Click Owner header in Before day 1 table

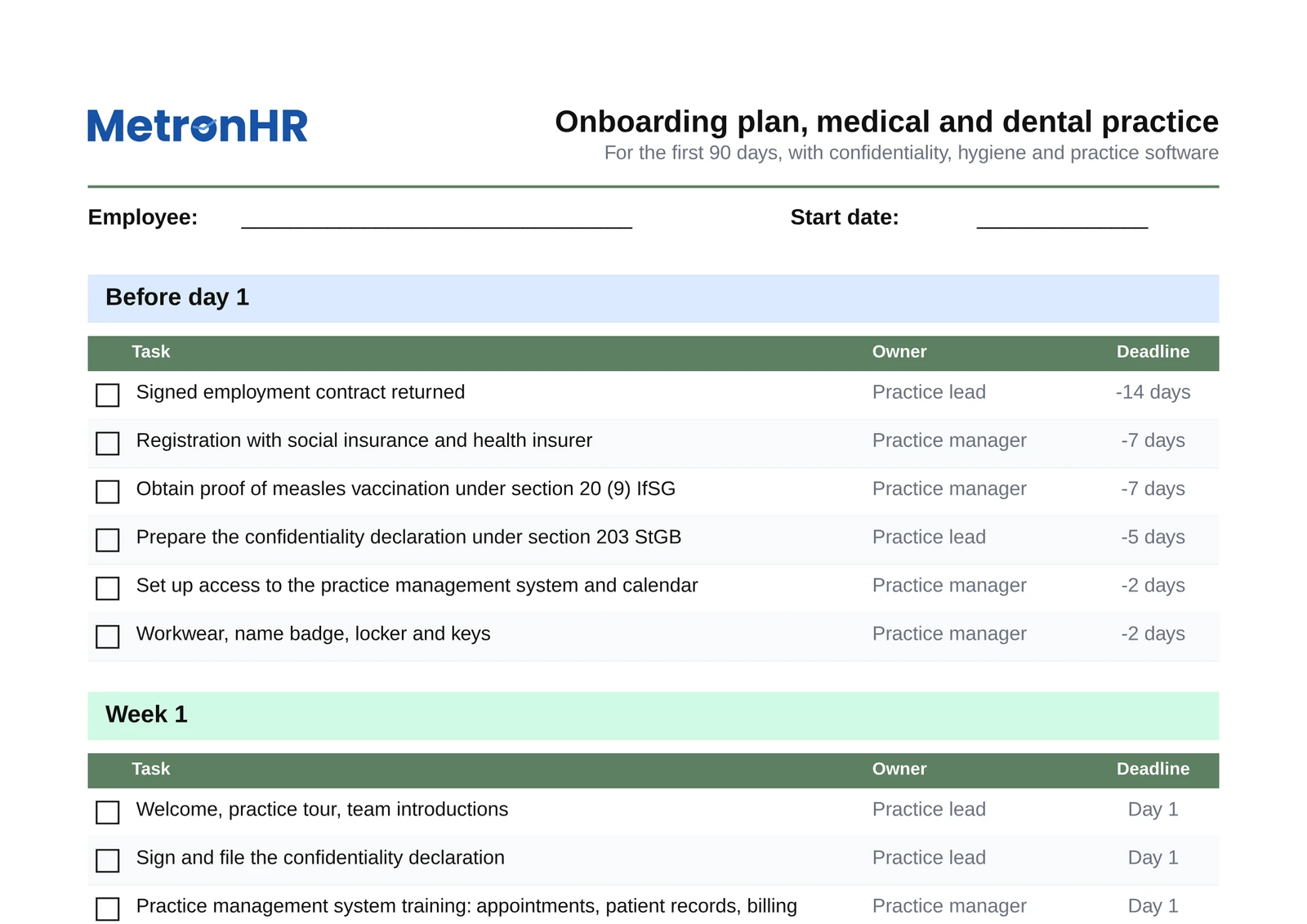point(899,352)
